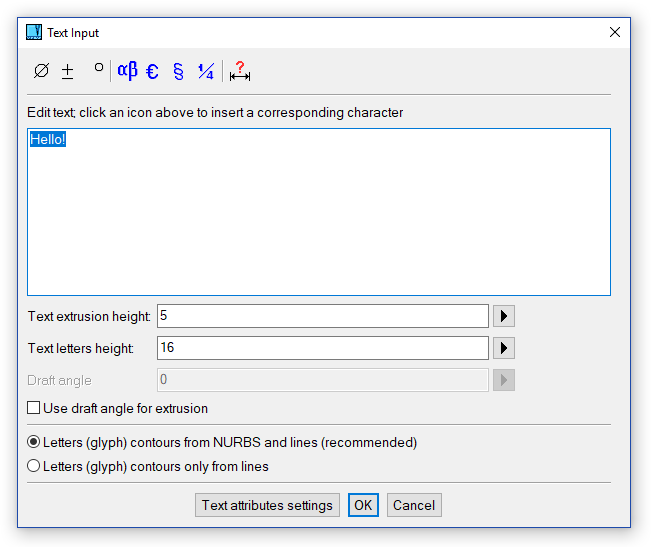The image size is (651, 547).
Task: Select contours from NURBS and lines option
Action: pyautogui.click(x=34, y=442)
